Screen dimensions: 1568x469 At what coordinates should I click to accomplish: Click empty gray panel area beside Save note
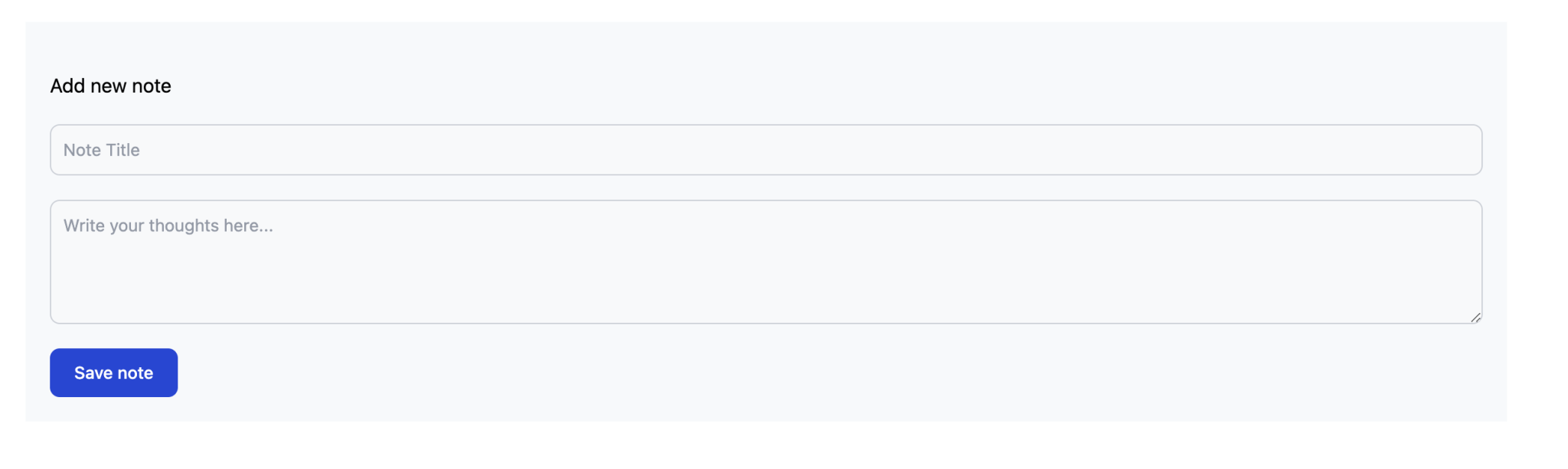click(x=766, y=373)
